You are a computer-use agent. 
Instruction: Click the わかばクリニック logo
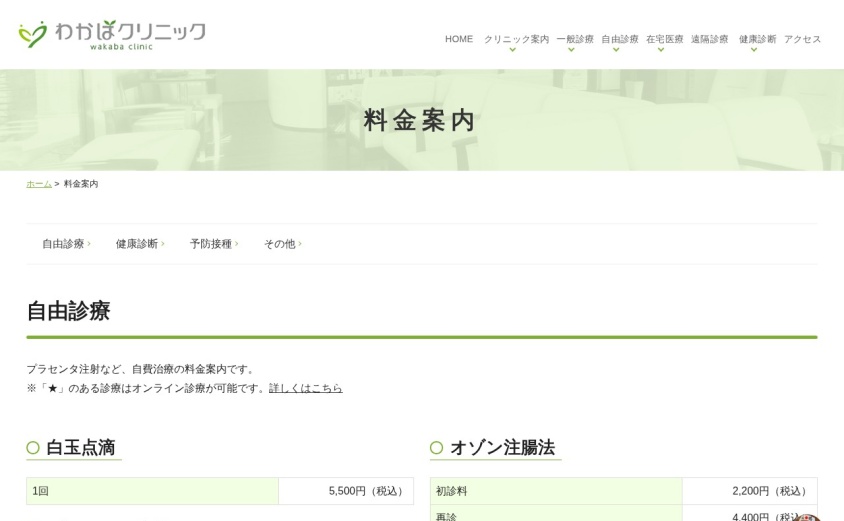(112, 35)
